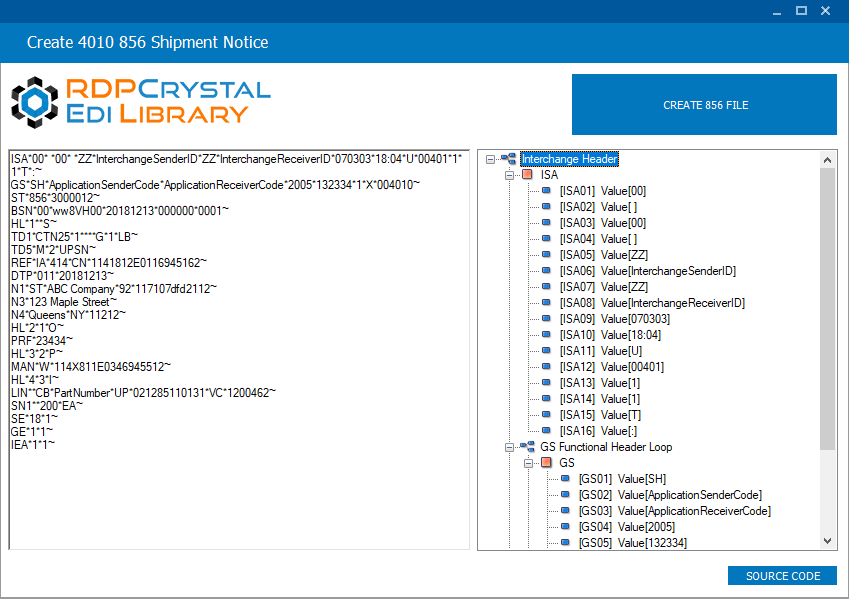Select [ISA06] Value[InterchangeSenderID] row
The height and width of the screenshot is (600, 849).
click(648, 271)
